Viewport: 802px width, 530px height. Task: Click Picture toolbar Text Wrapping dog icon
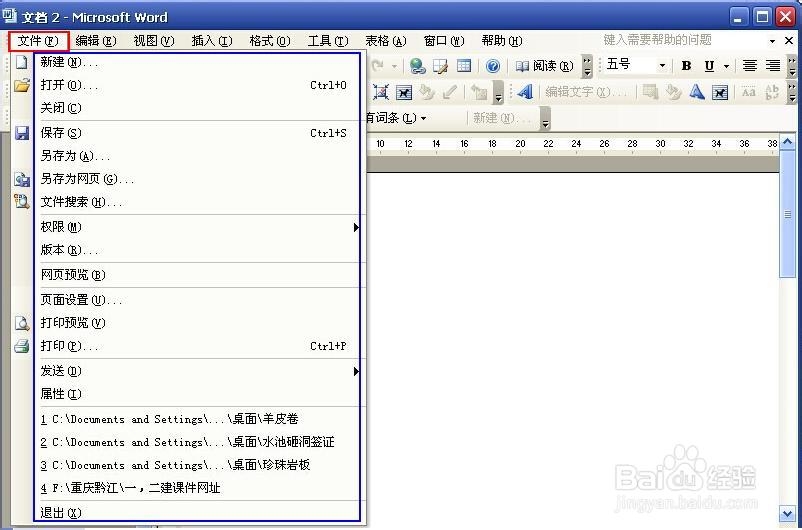click(x=404, y=92)
